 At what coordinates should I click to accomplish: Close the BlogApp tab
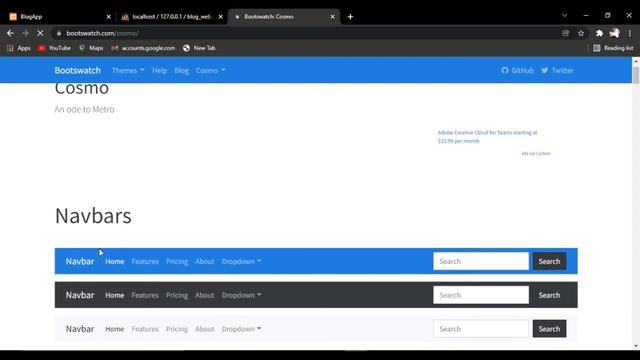(109, 17)
